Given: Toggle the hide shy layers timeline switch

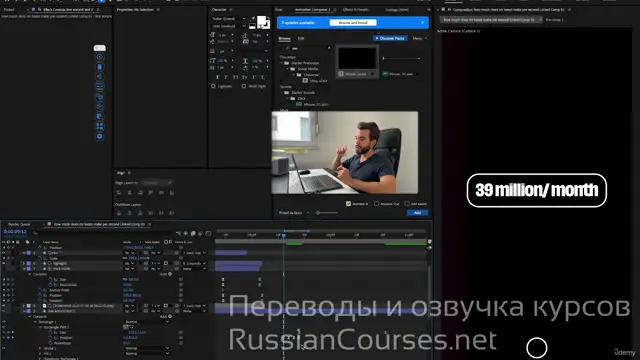Looking at the screenshot, I should (x=186, y=233).
